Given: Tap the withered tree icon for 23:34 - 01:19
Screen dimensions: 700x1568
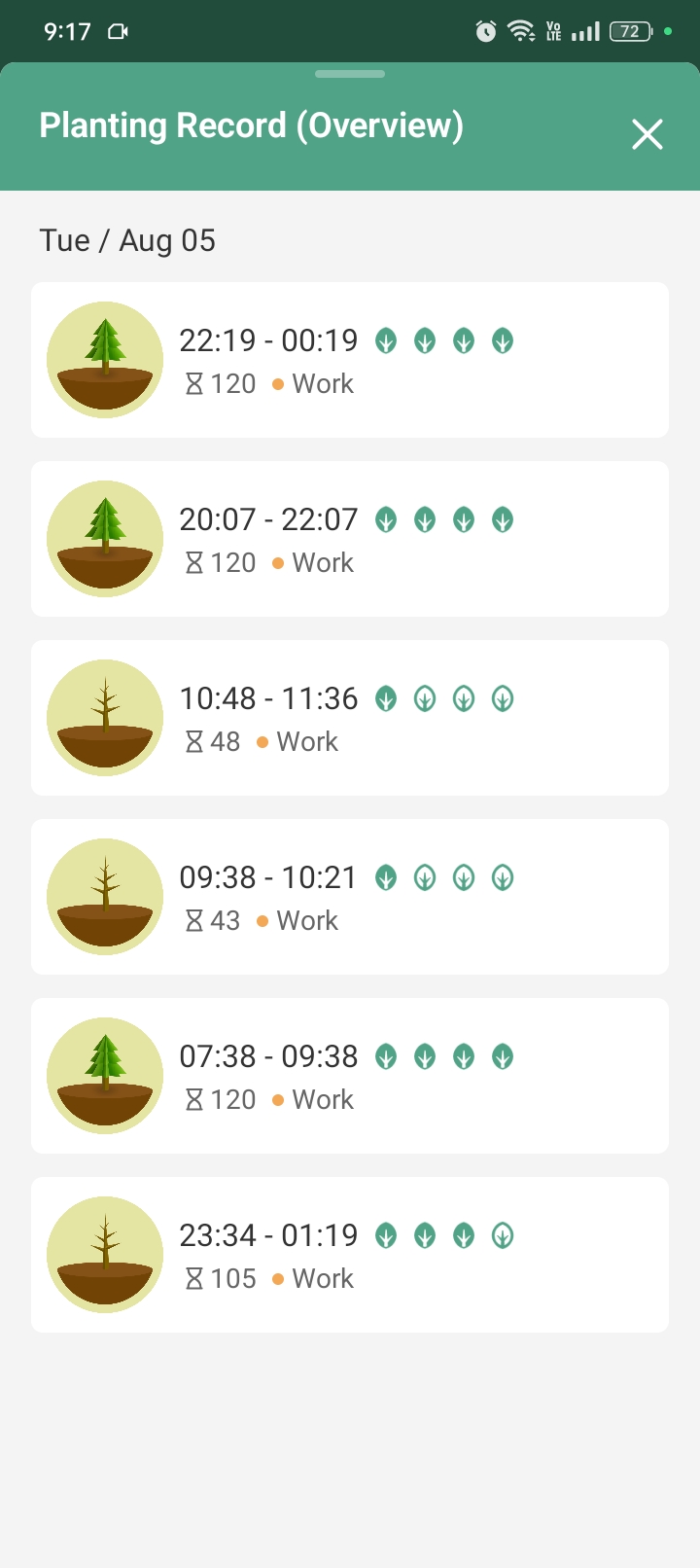Looking at the screenshot, I should click(x=105, y=1255).
